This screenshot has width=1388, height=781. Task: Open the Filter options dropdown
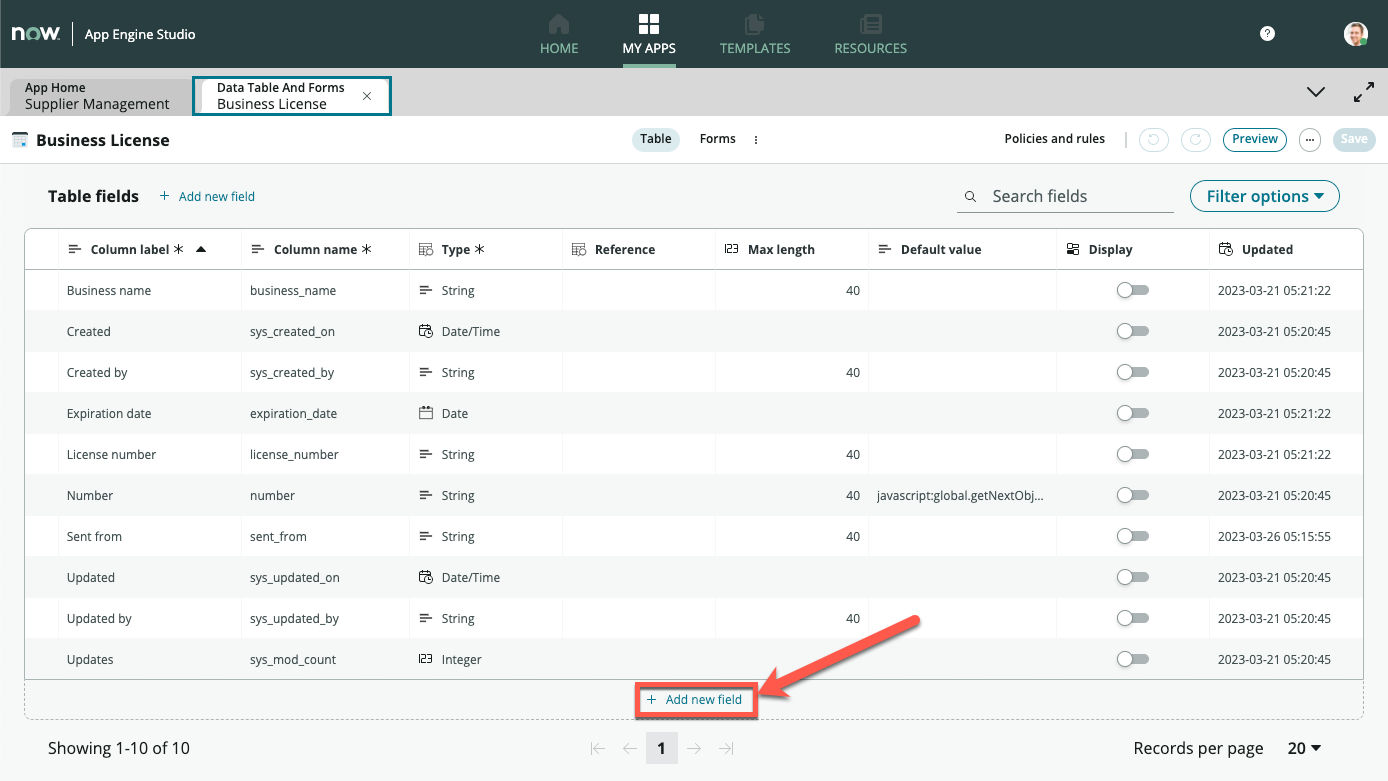pyautogui.click(x=1264, y=196)
